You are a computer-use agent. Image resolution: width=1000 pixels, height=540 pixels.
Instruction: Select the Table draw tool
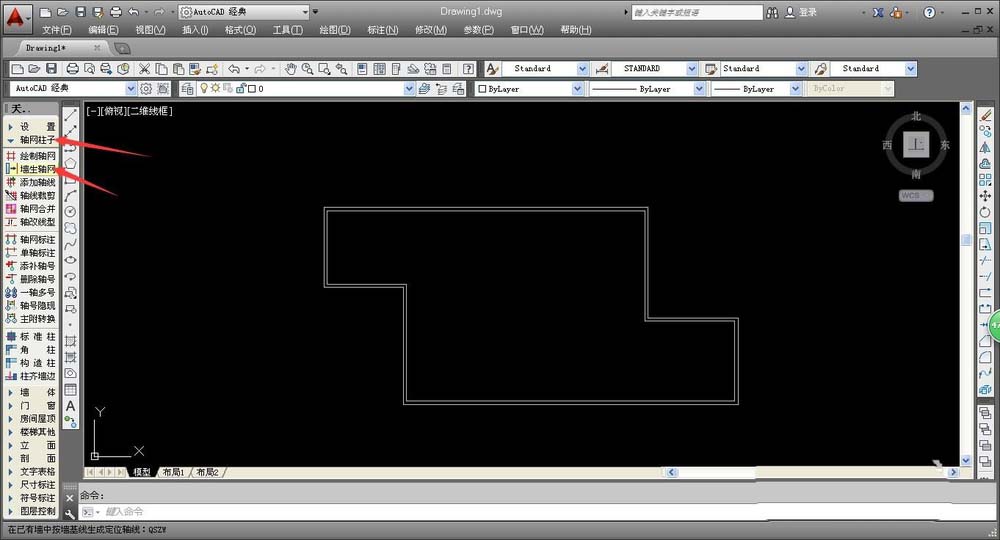[71, 390]
